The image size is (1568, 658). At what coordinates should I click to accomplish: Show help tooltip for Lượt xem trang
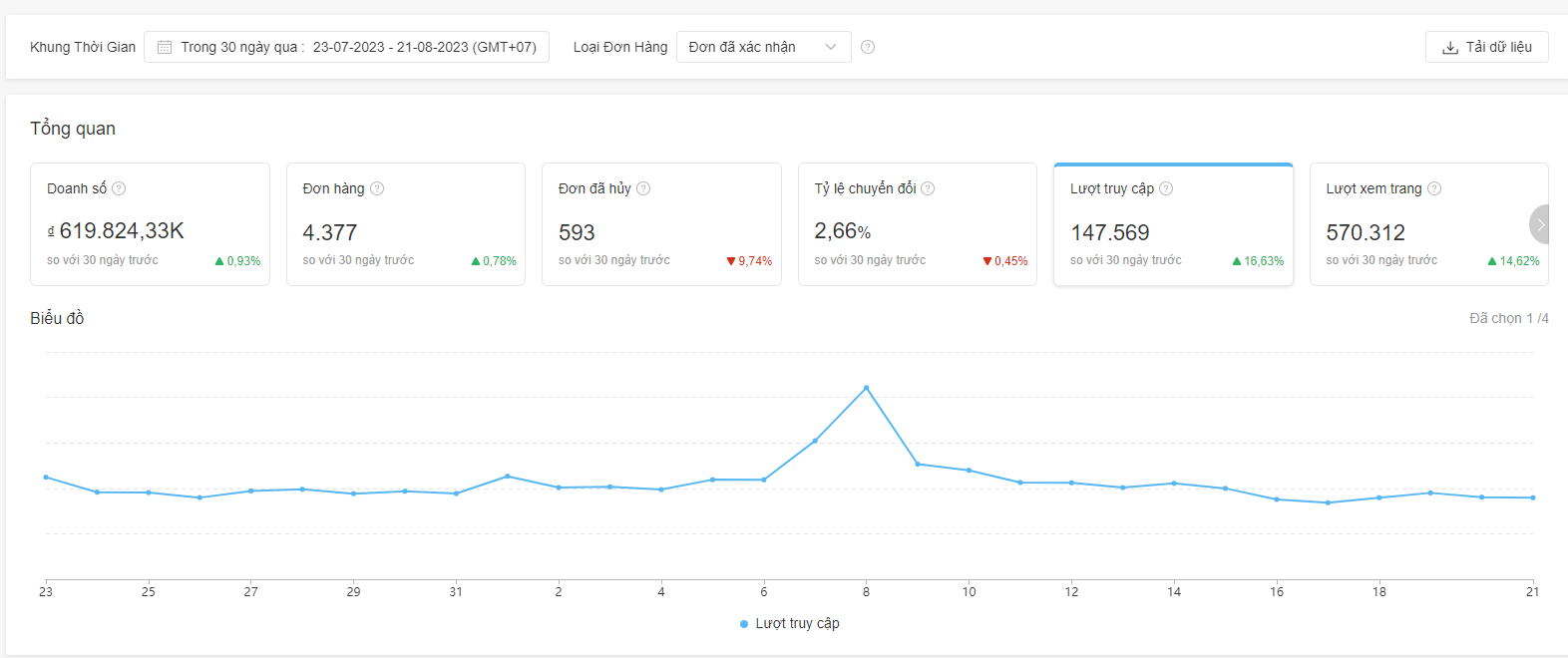(x=1434, y=188)
